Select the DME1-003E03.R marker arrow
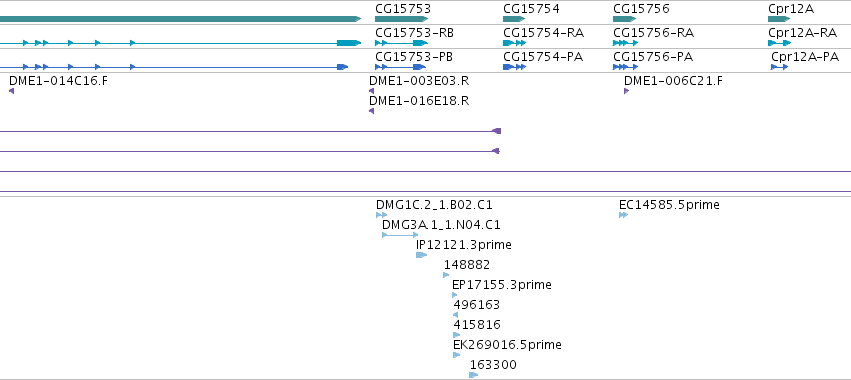 (x=371, y=91)
